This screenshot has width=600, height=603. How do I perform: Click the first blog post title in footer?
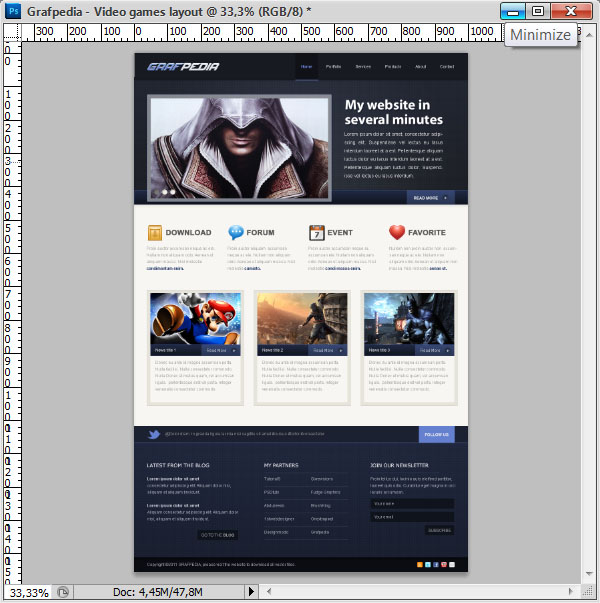(173, 479)
